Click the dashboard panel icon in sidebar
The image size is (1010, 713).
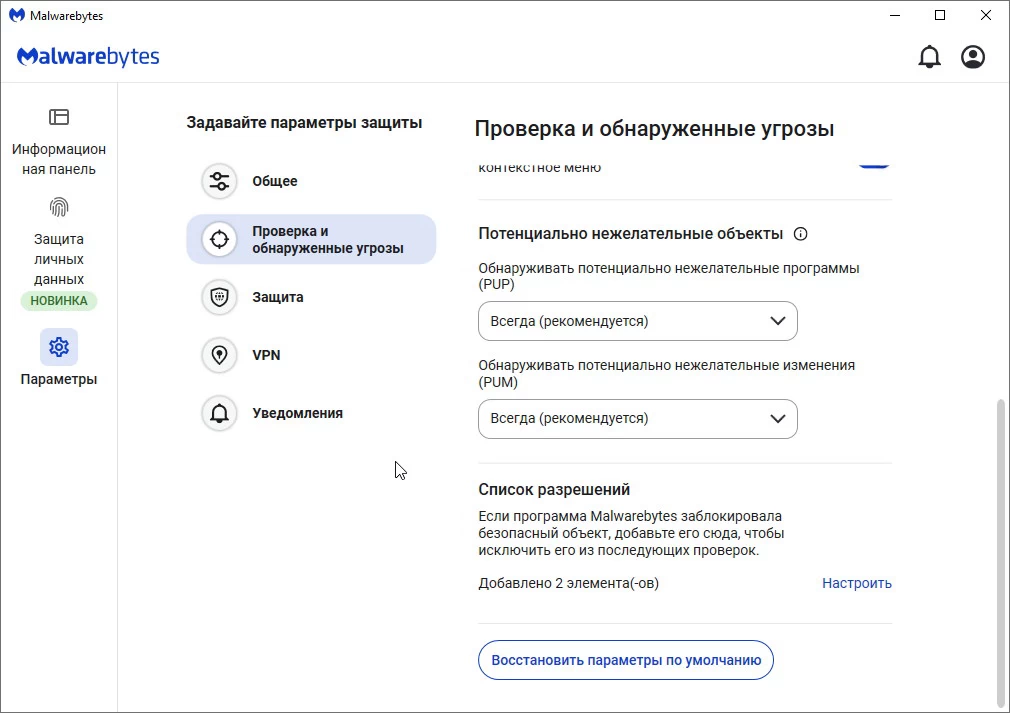pyautogui.click(x=59, y=117)
